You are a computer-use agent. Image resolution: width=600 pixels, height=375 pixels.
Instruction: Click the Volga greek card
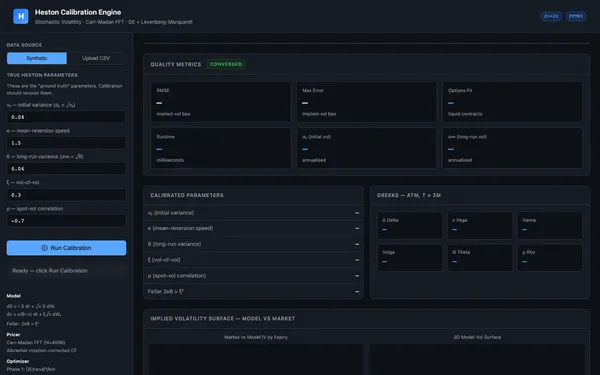[410, 258]
